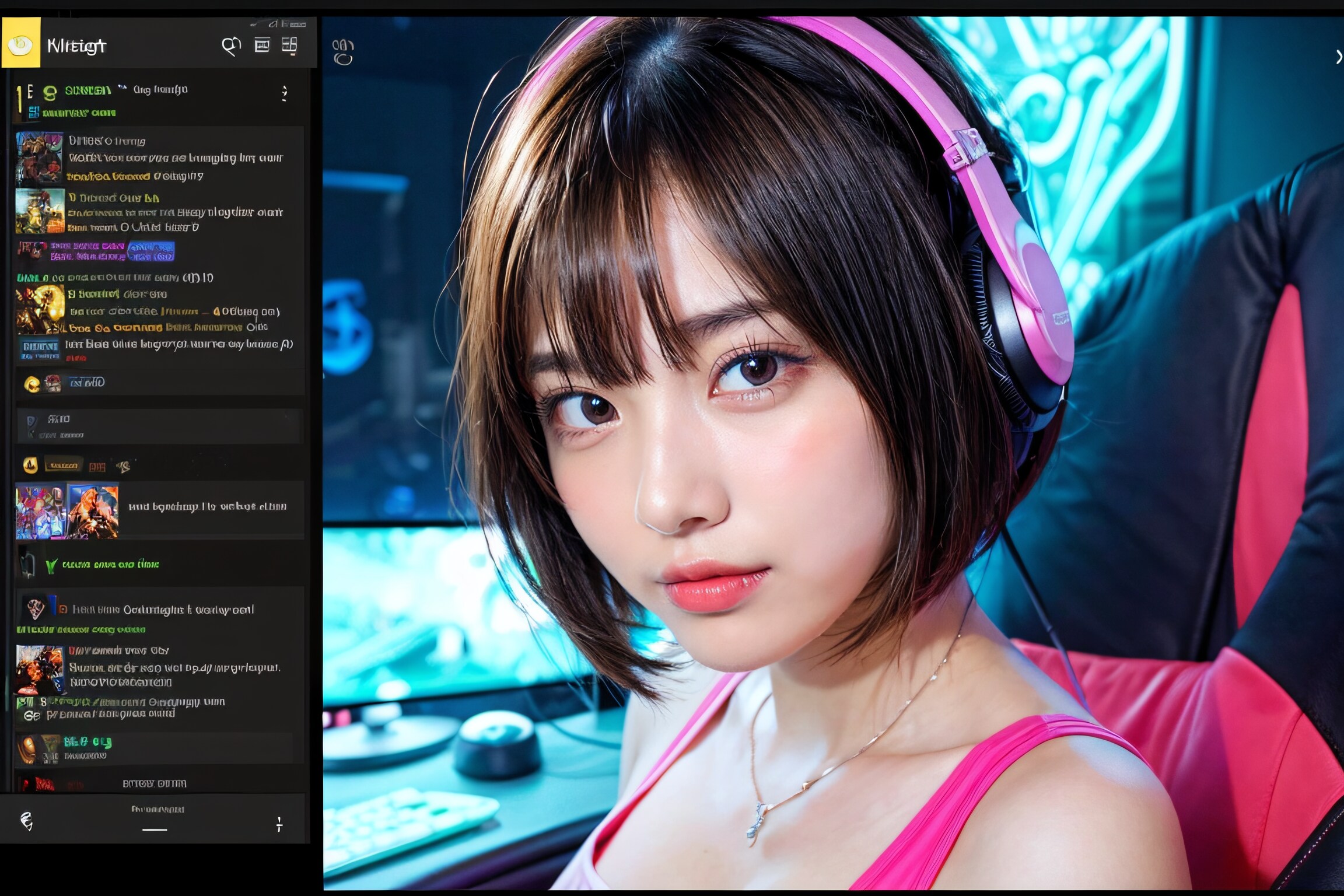
Task: Click the plus icon in bottom bar
Action: [x=279, y=824]
